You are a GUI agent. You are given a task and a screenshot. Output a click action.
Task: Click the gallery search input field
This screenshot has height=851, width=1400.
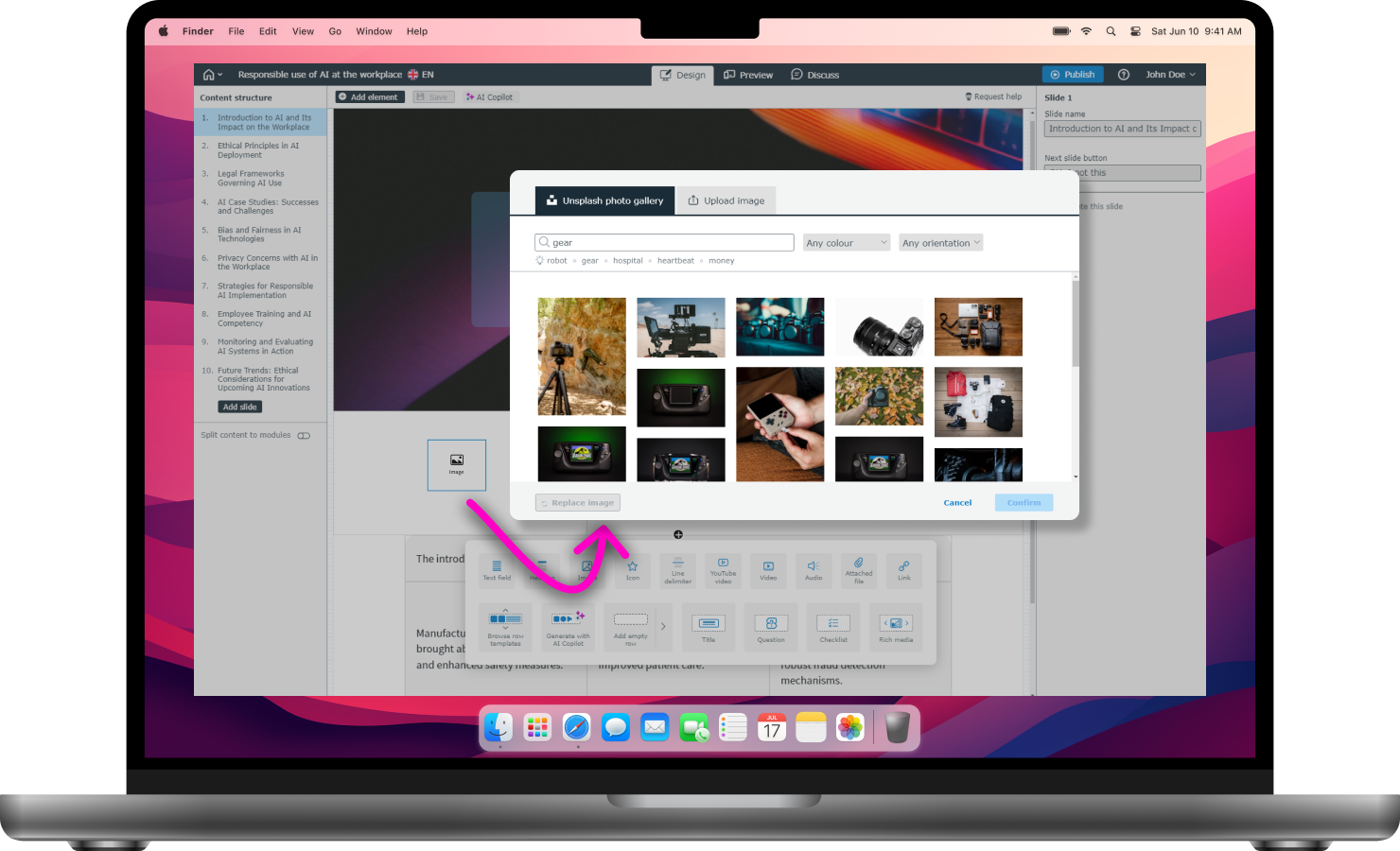point(664,242)
